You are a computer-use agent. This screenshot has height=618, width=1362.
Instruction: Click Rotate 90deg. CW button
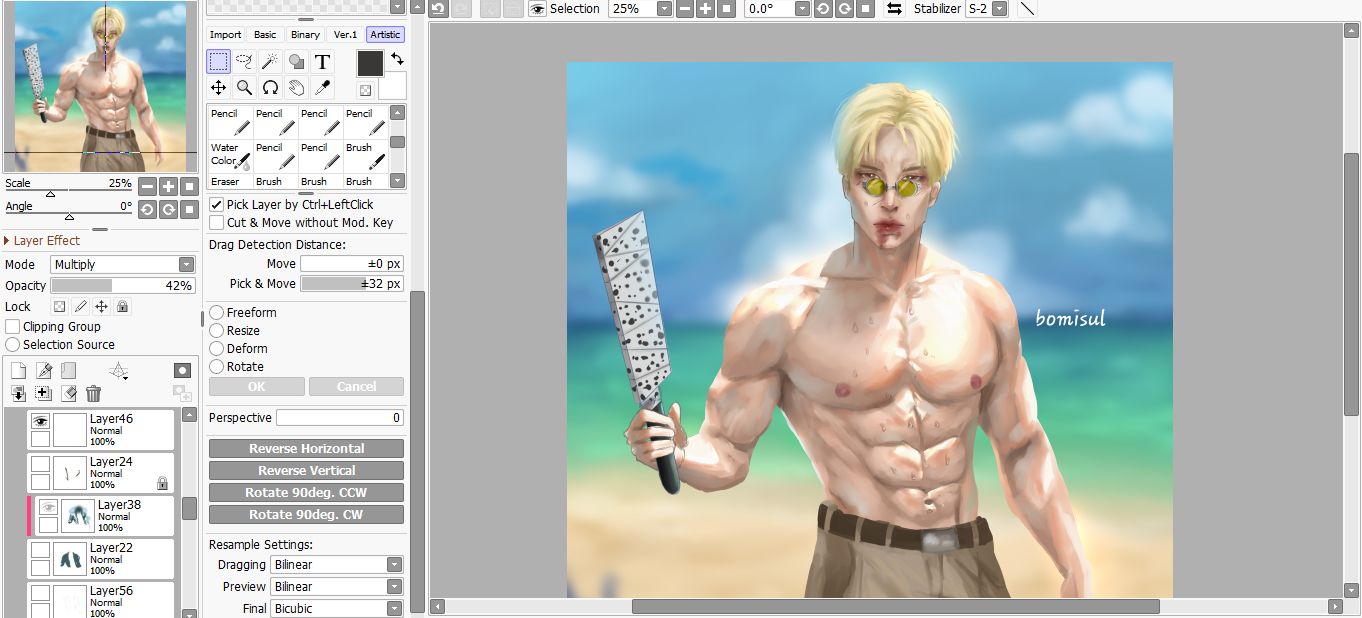306,515
